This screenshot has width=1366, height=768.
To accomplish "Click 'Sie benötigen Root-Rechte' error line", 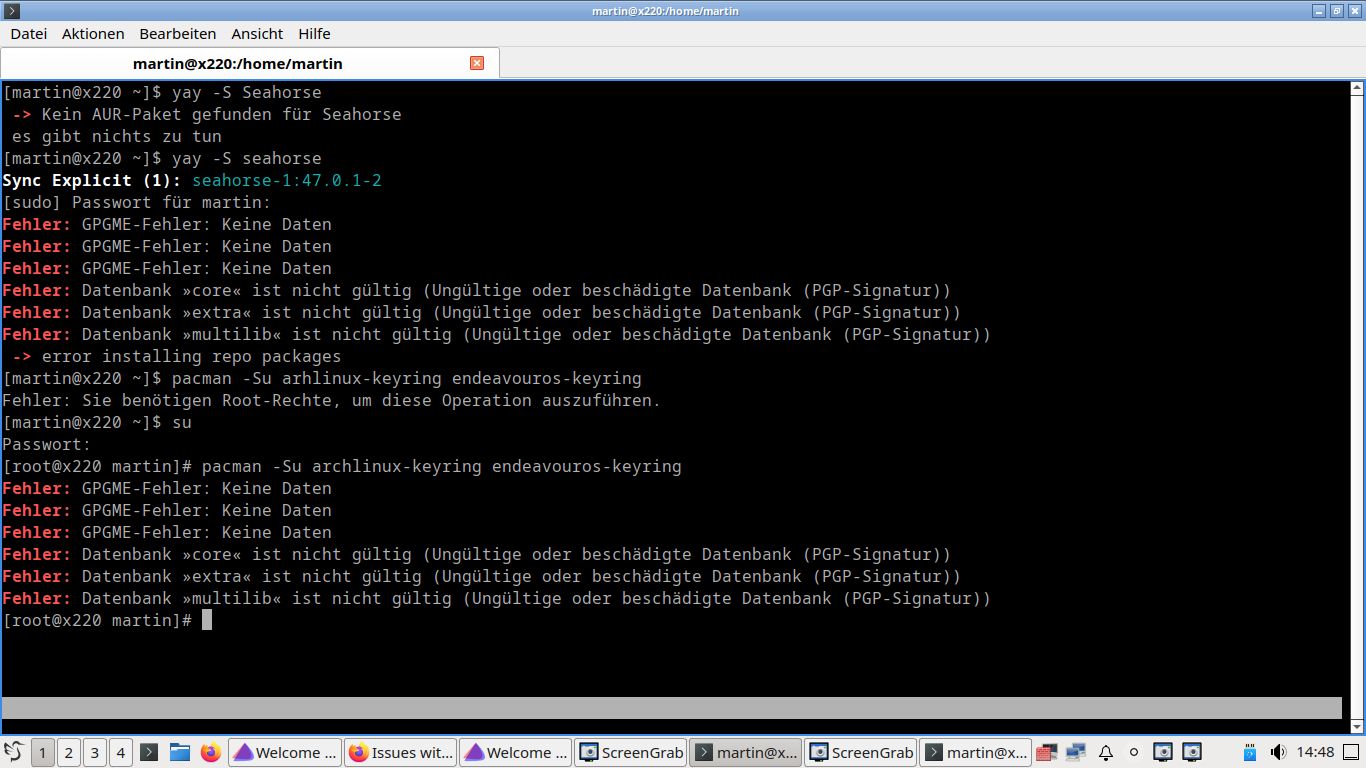I will pos(332,400).
